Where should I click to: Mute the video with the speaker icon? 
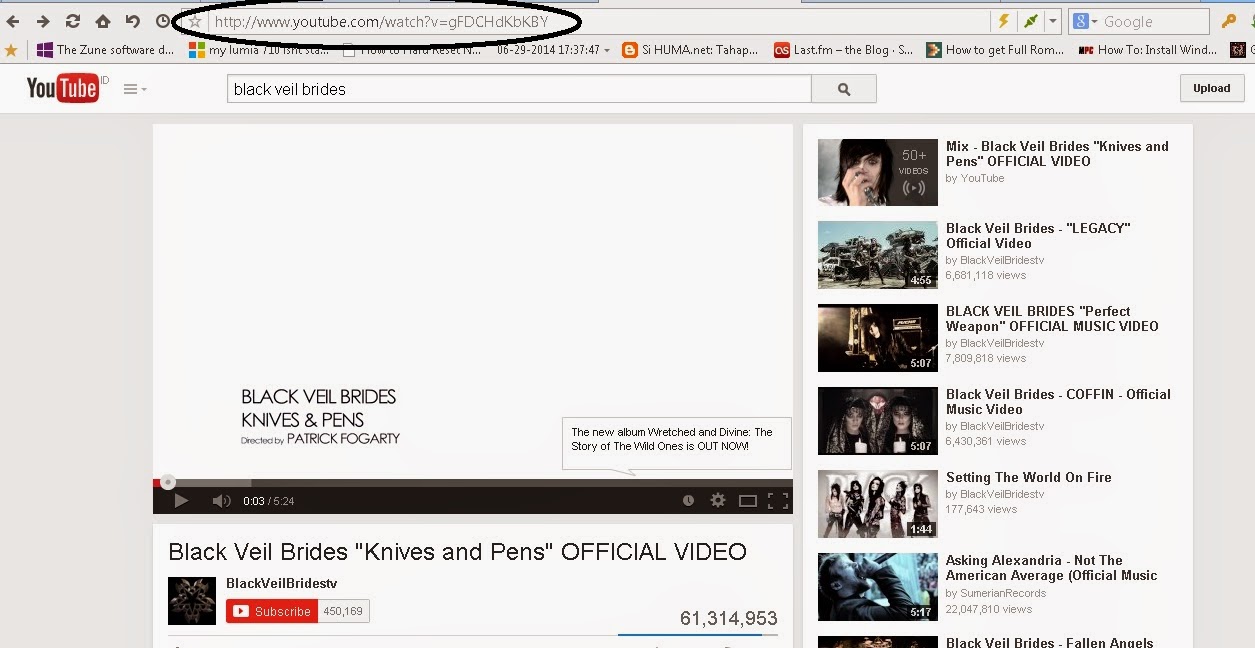(221, 500)
